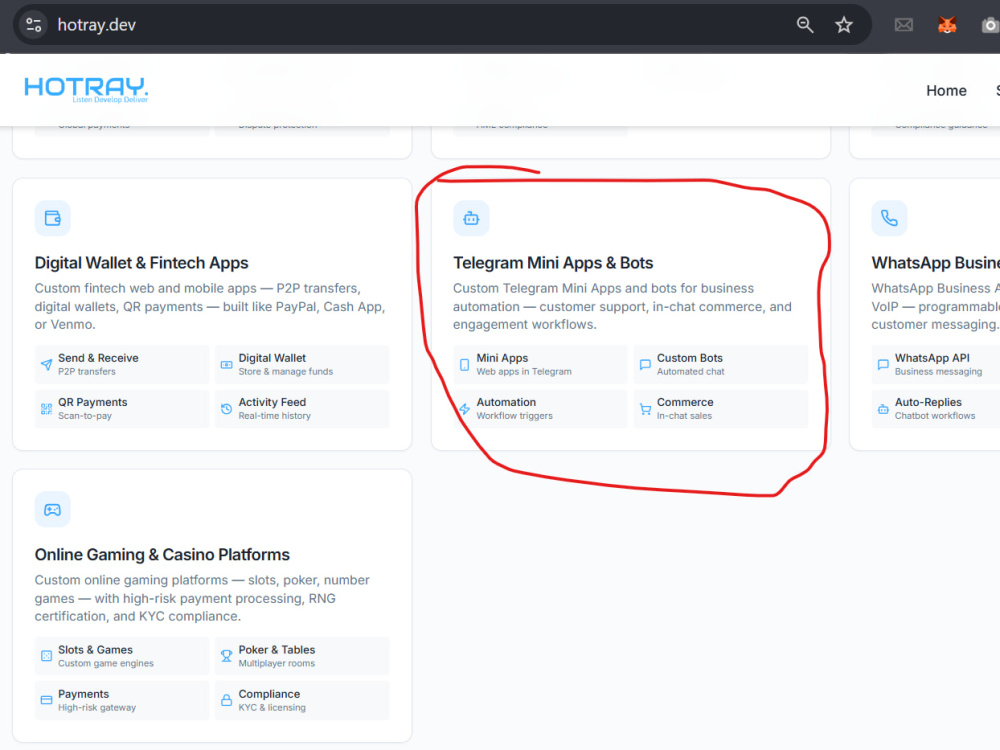Image resolution: width=1000 pixels, height=750 pixels.
Task: Open the Online Gaming & Casino Platforms heading
Action: (162, 555)
